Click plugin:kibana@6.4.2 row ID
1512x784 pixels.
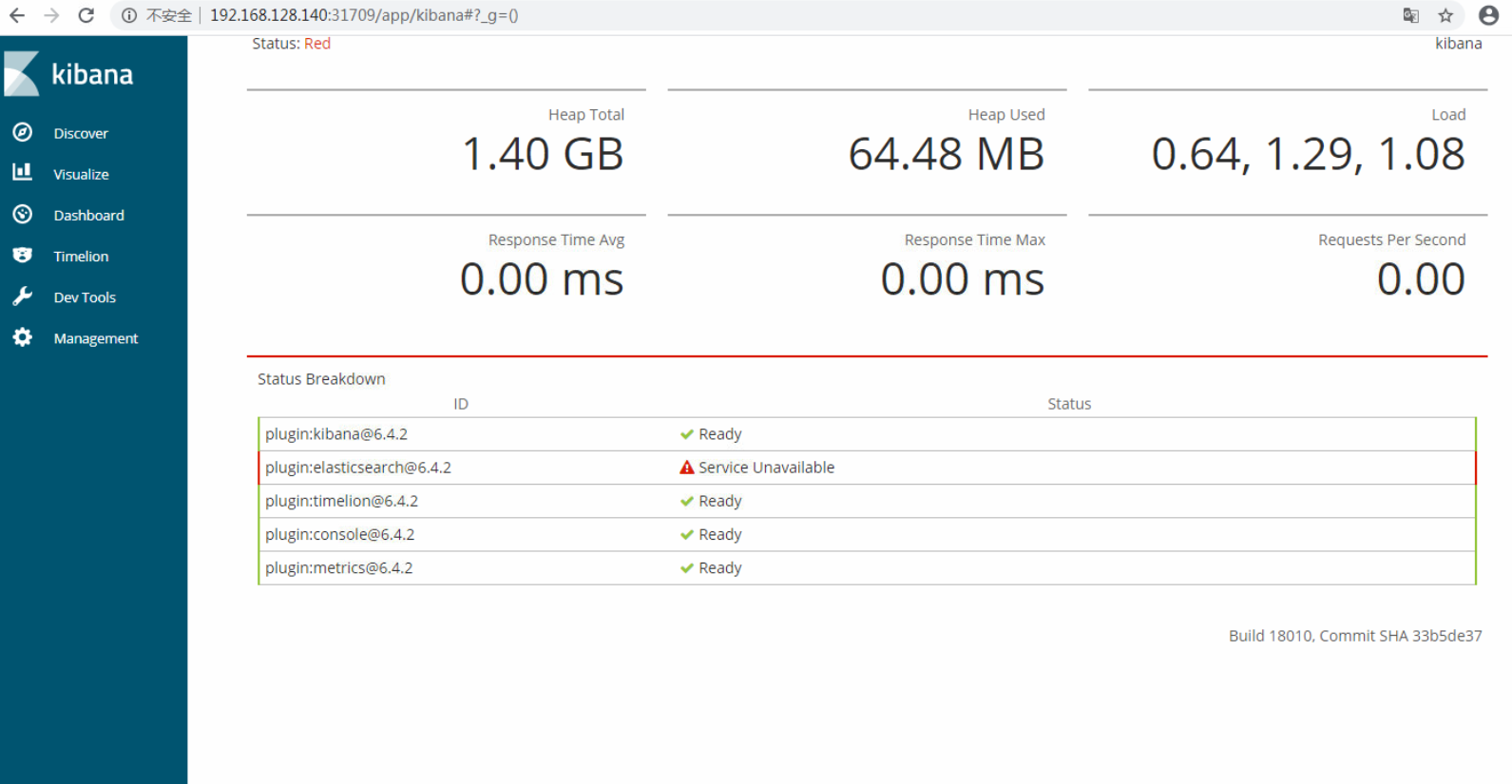click(x=336, y=434)
